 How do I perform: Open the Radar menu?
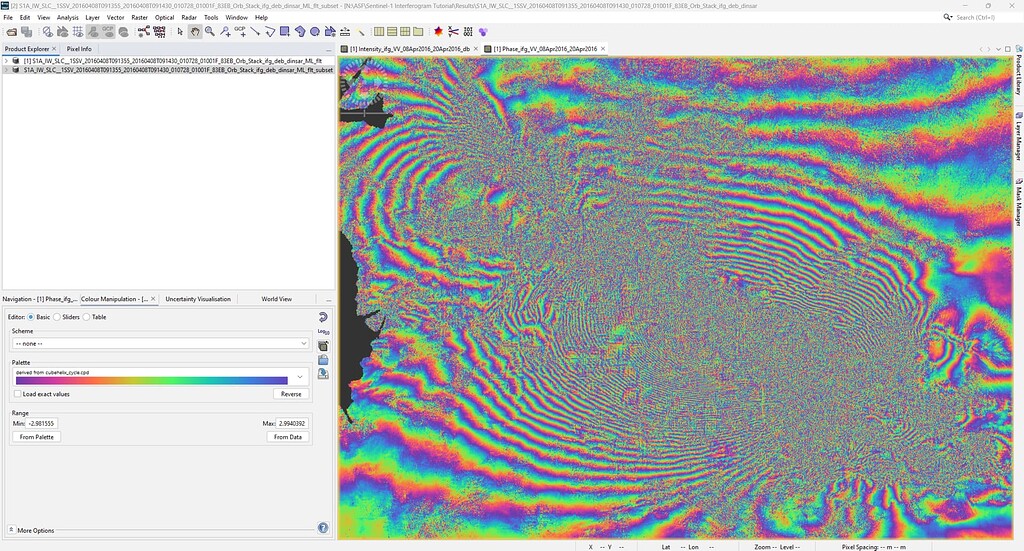tap(189, 17)
